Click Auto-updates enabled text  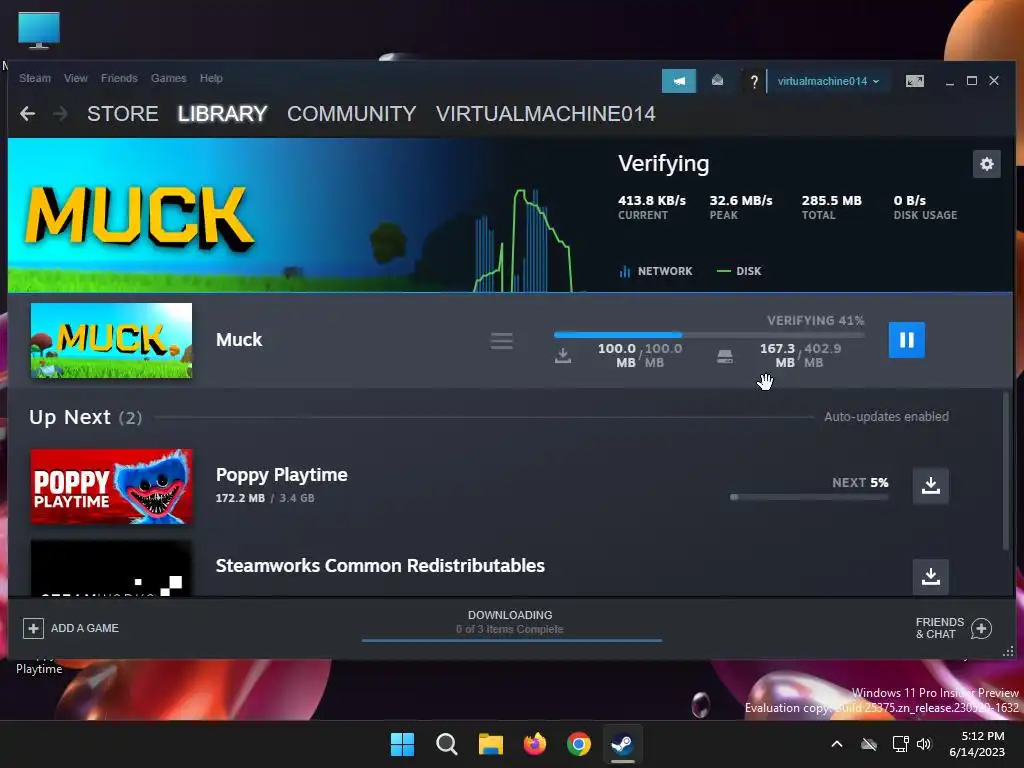(886, 417)
